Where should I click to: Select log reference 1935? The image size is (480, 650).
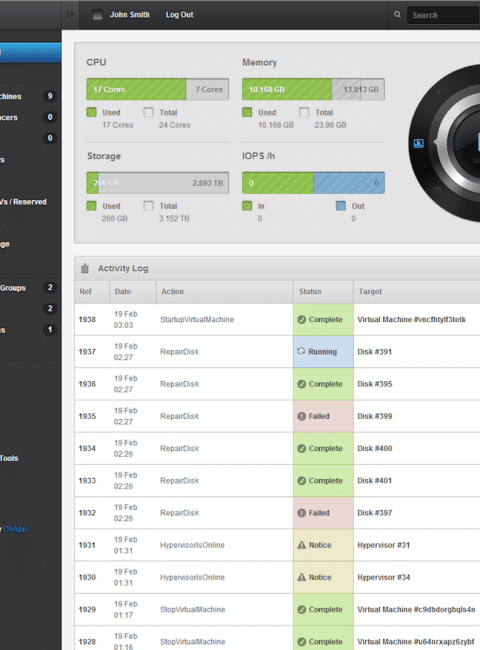[87, 416]
